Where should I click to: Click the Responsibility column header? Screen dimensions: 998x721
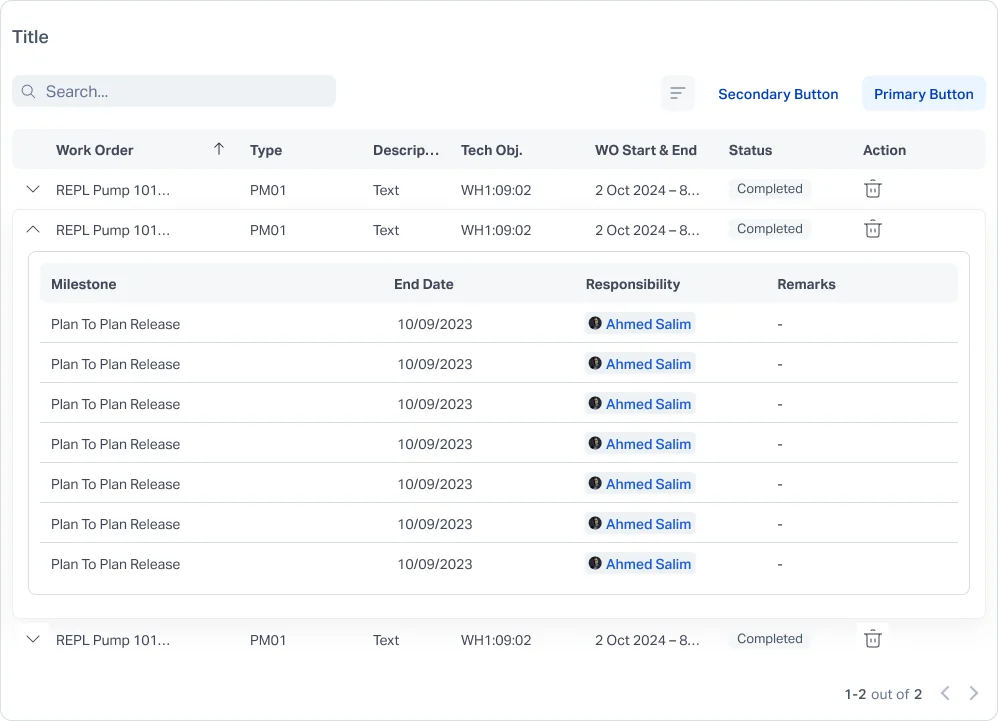pyautogui.click(x=633, y=284)
